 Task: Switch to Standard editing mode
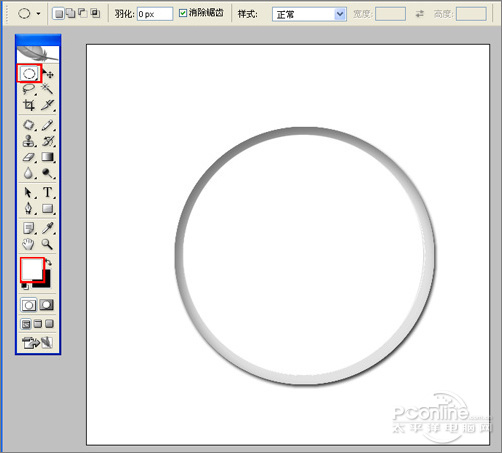(x=29, y=305)
